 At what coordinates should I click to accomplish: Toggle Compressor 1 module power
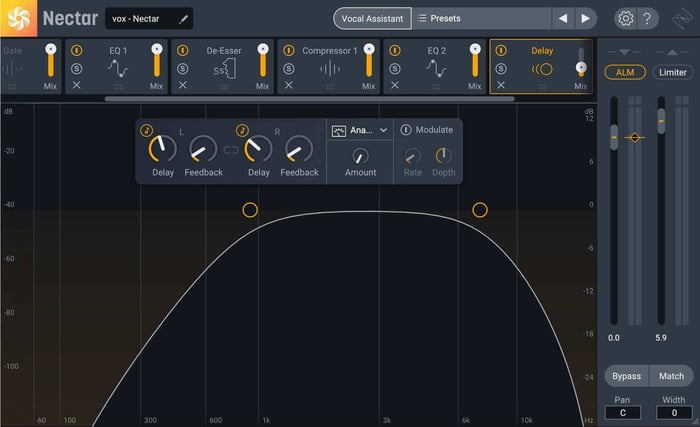point(289,50)
